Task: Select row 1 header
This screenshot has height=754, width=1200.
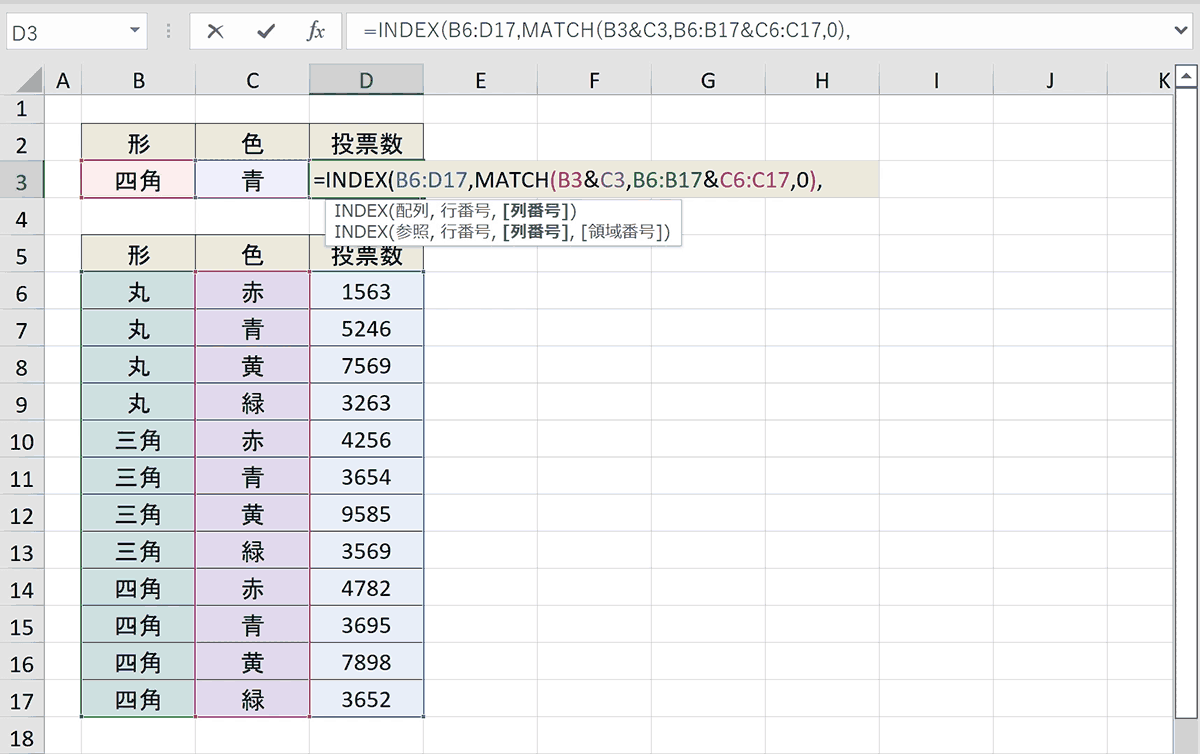Action: [x=22, y=108]
